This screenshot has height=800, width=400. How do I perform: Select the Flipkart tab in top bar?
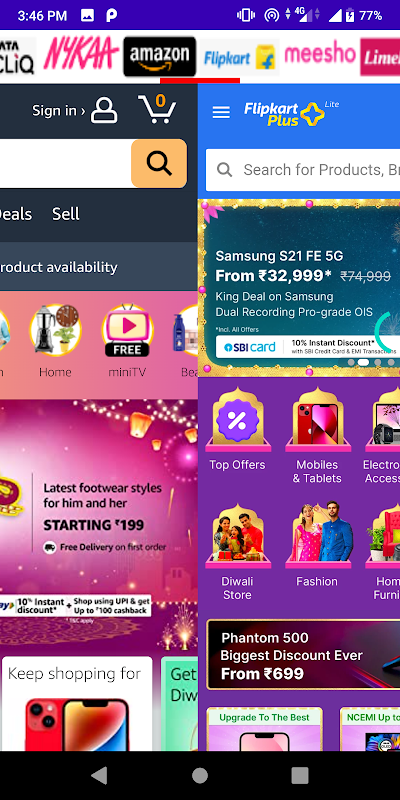pyautogui.click(x=239, y=57)
